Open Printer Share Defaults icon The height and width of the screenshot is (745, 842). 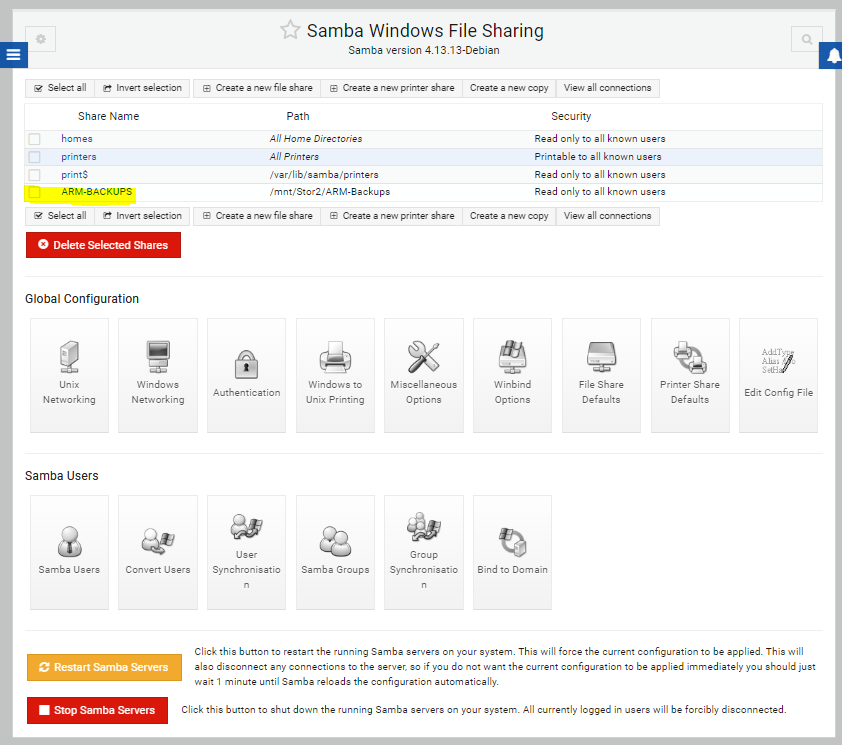(690, 375)
